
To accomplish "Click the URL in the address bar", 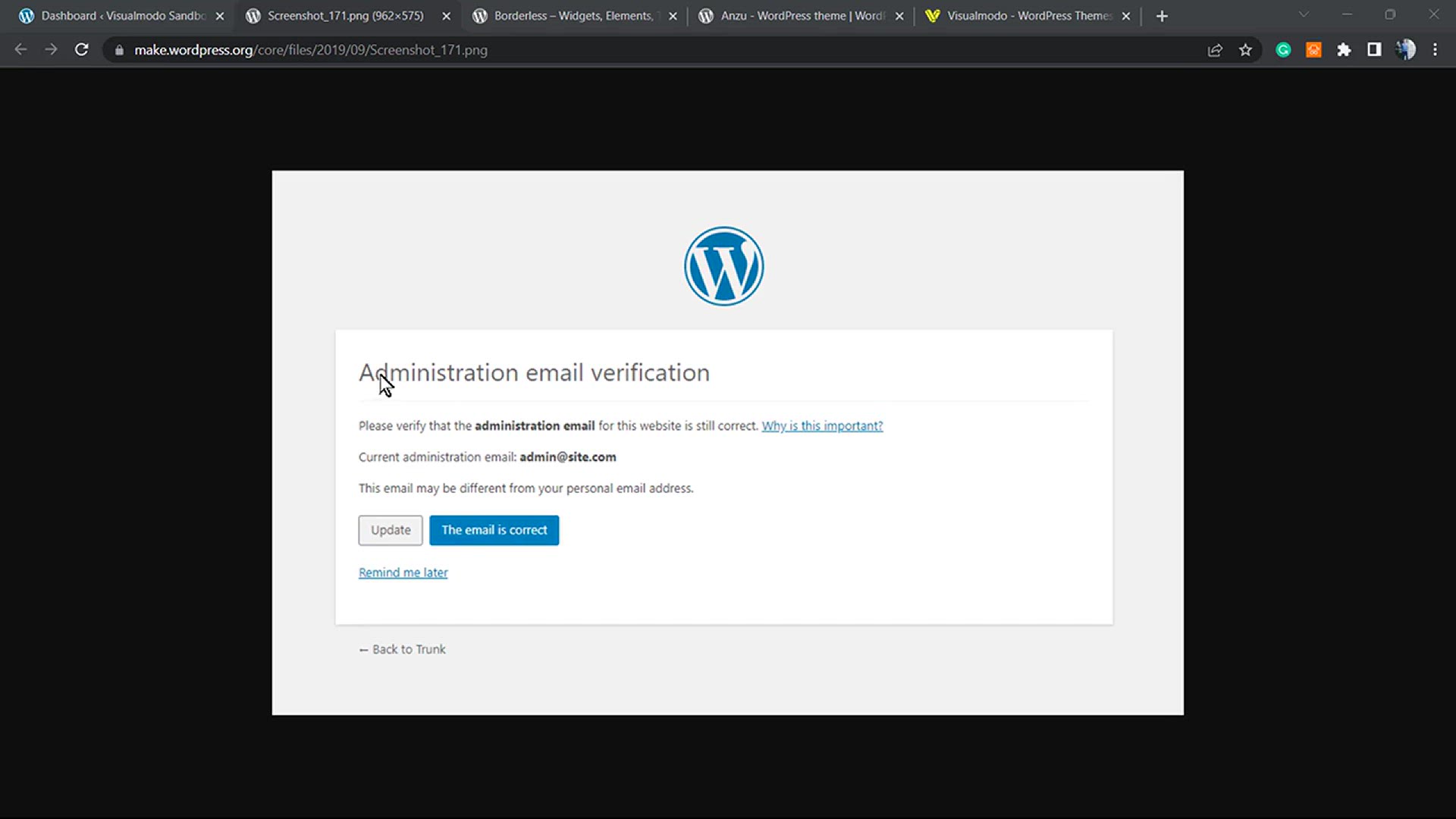I will tap(311, 50).
